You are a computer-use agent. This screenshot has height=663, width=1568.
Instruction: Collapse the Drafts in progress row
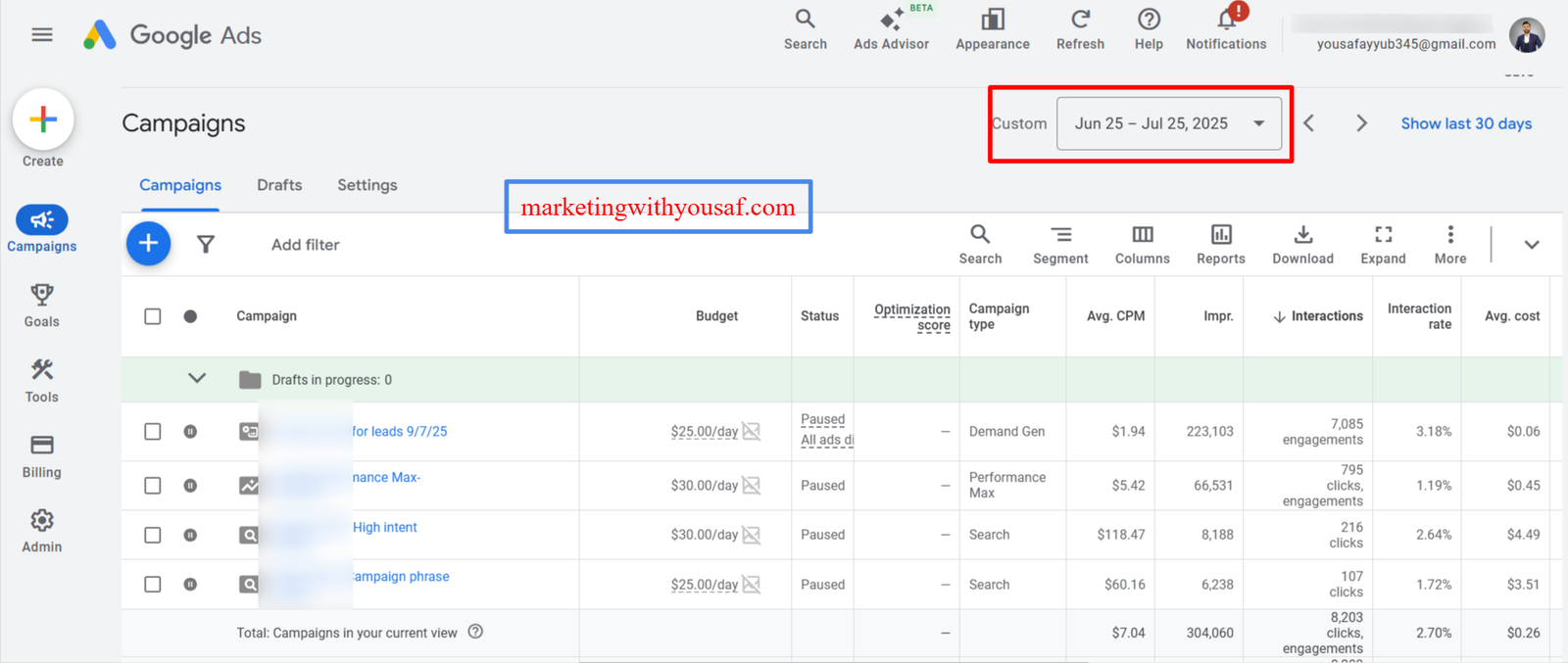tap(197, 379)
